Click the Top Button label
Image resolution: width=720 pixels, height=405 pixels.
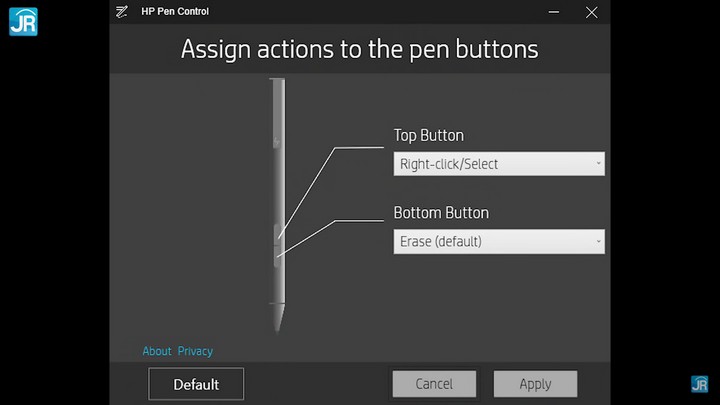pos(429,135)
